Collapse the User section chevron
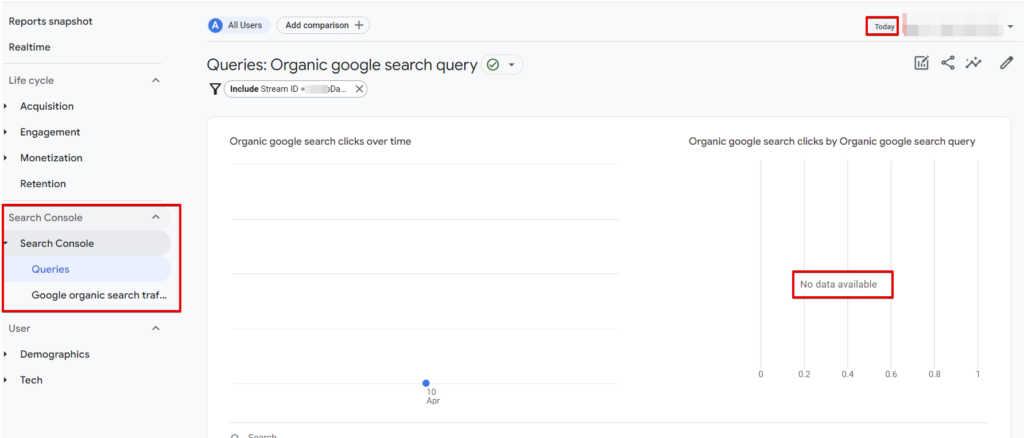Image resolution: width=1024 pixels, height=438 pixels. coord(155,328)
